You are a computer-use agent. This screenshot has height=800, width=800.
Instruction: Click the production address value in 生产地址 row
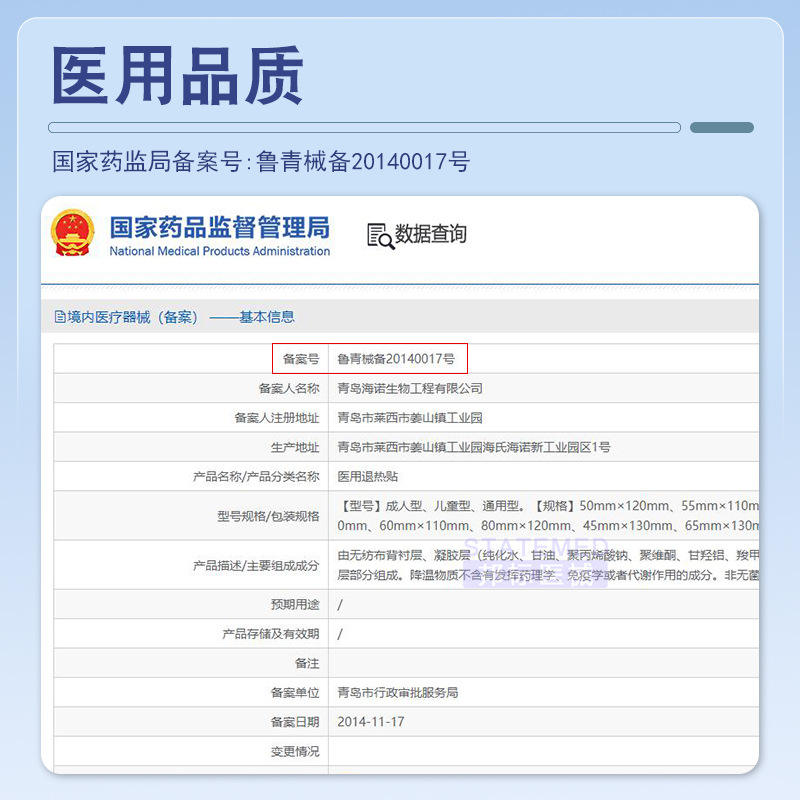point(474,447)
